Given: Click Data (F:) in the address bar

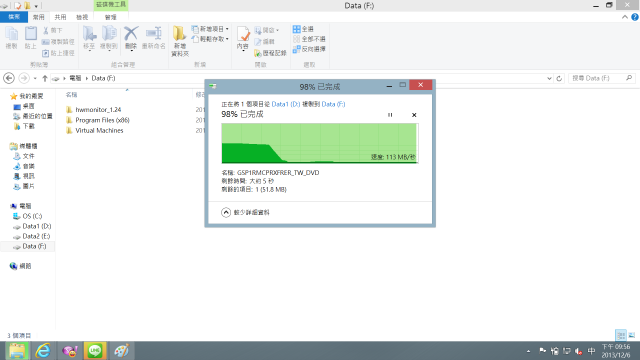Looking at the screenshot, I should coord(103,78).
